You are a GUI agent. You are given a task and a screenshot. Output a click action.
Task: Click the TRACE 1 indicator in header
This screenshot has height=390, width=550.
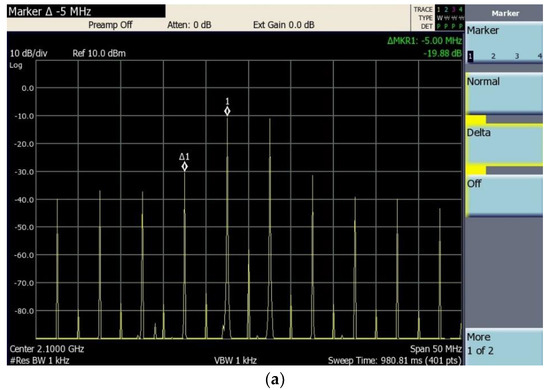[438, 9]
